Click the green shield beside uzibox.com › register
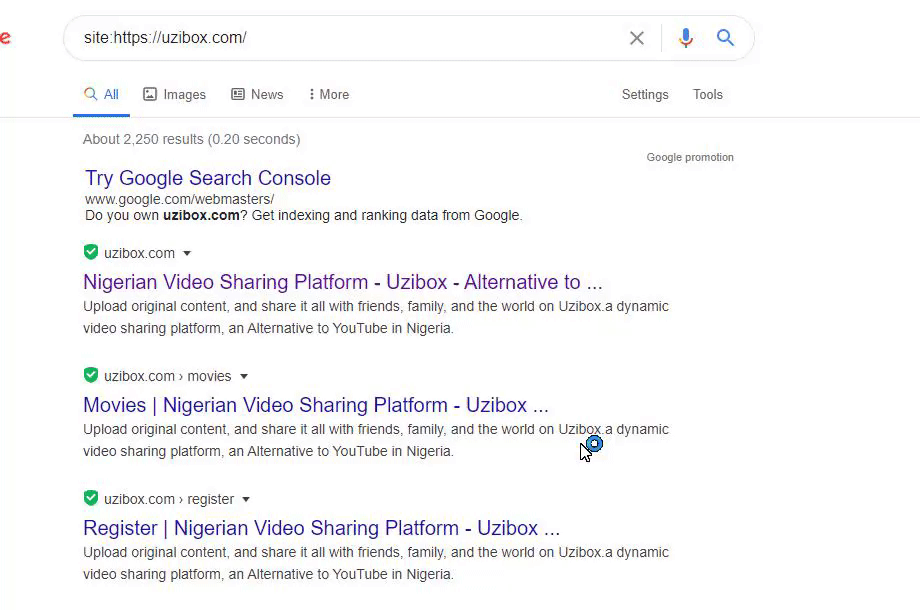The height and width of the screenshot is (610, 920). pyautogui.click(x=91, y=498)
